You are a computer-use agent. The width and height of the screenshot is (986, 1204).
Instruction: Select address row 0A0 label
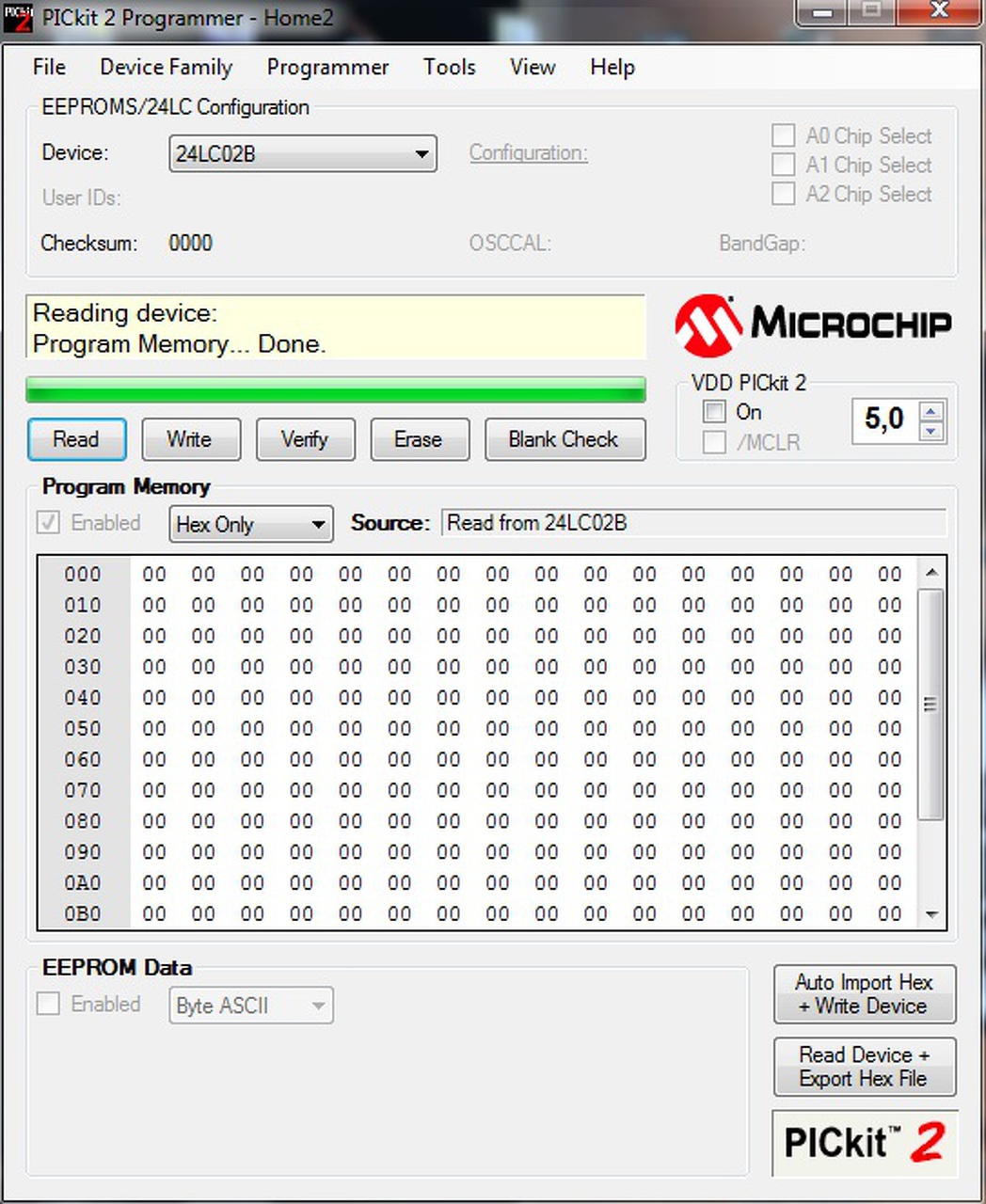[83, 882]
